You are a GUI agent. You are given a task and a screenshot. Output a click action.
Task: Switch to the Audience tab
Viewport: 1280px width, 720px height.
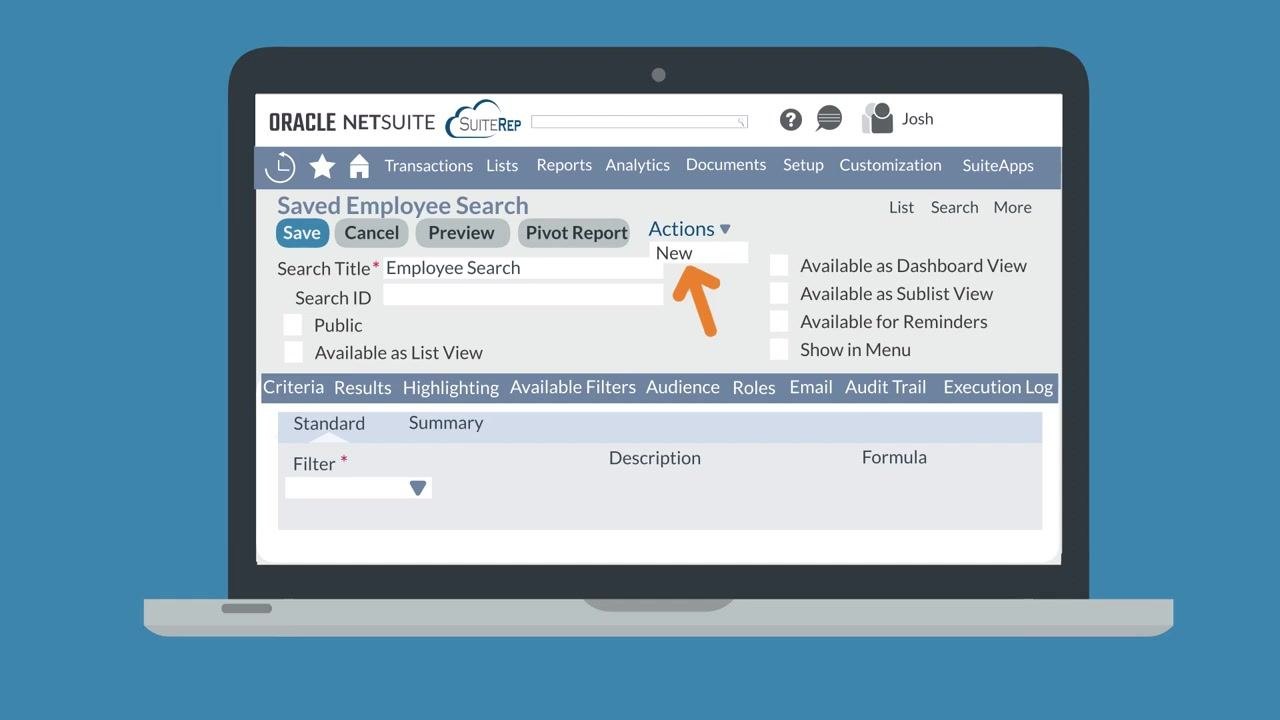tap(682, 387)
